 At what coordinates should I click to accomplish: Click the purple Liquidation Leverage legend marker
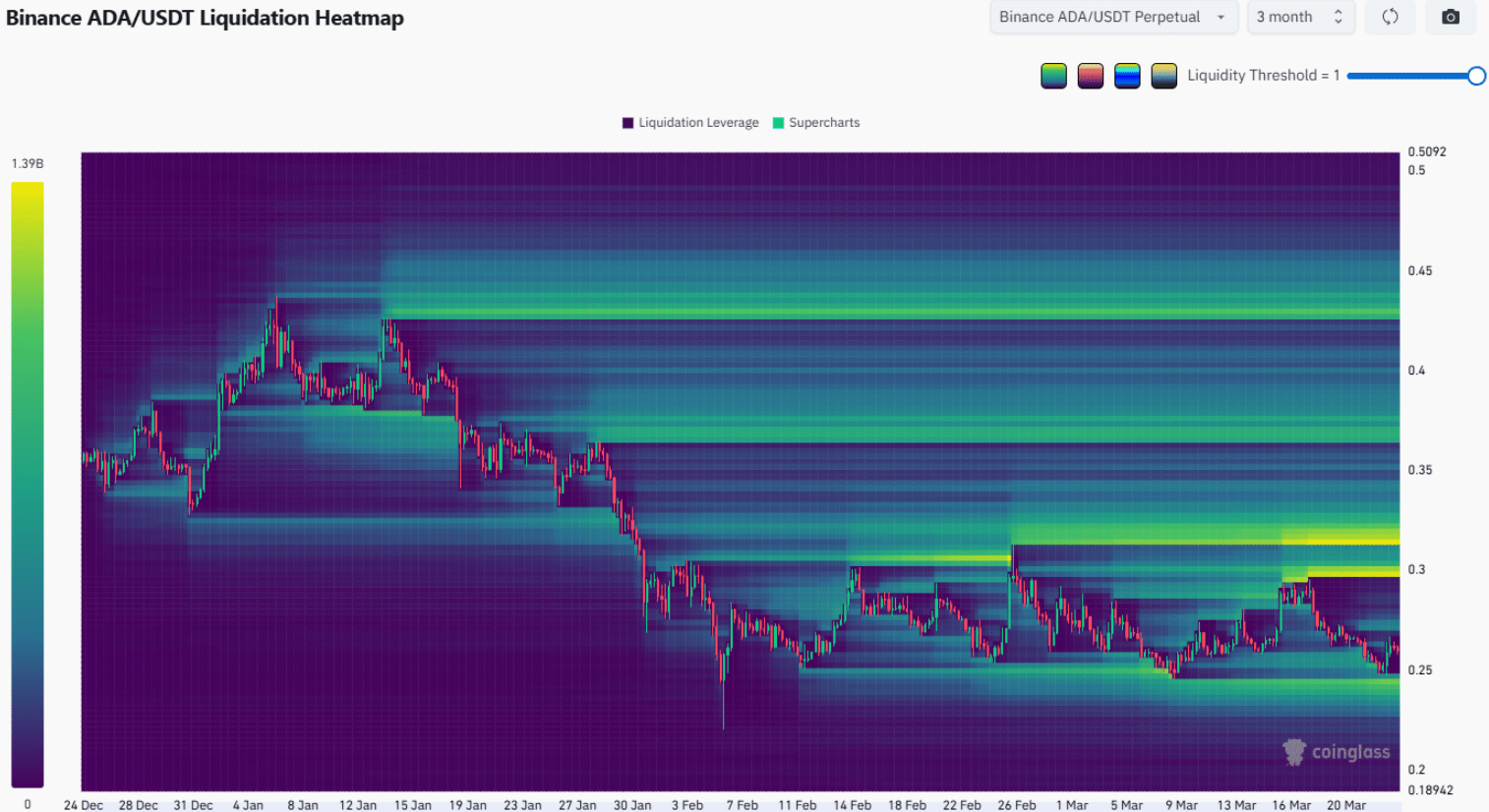click(627, 123)
